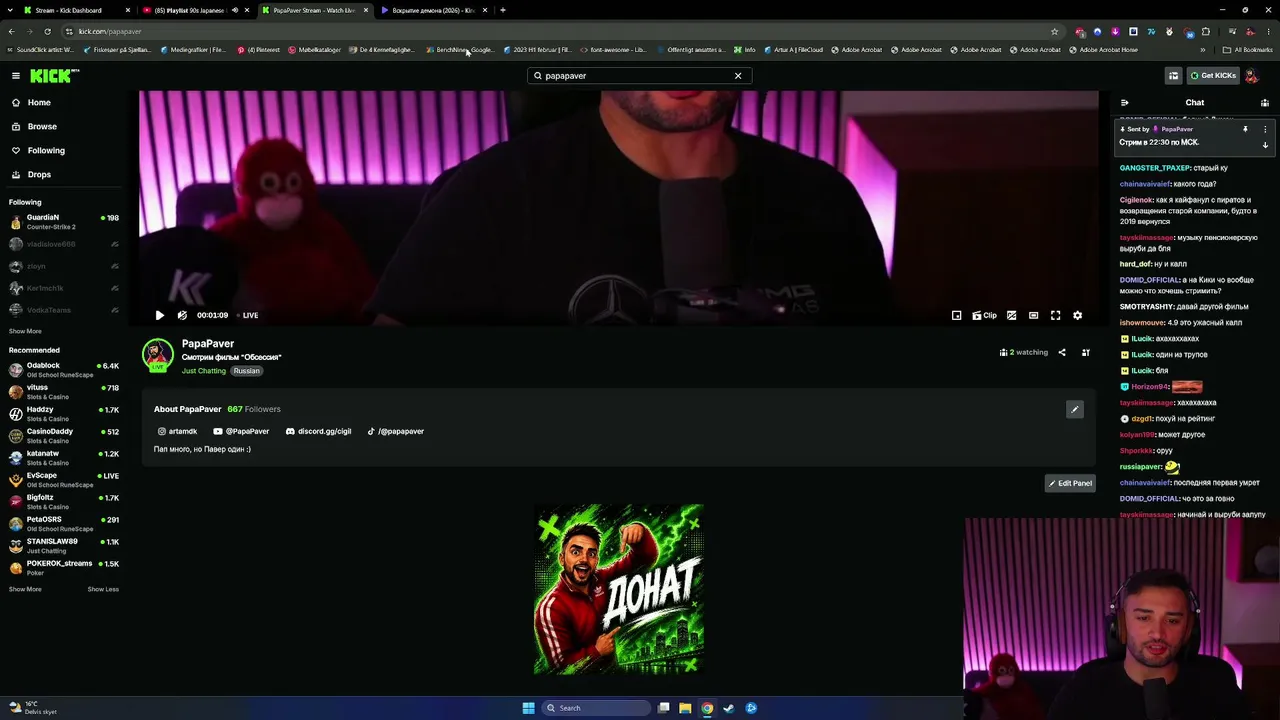1280x720 pixels.
Task: Open the icon right of Share
Action: 1085,352
